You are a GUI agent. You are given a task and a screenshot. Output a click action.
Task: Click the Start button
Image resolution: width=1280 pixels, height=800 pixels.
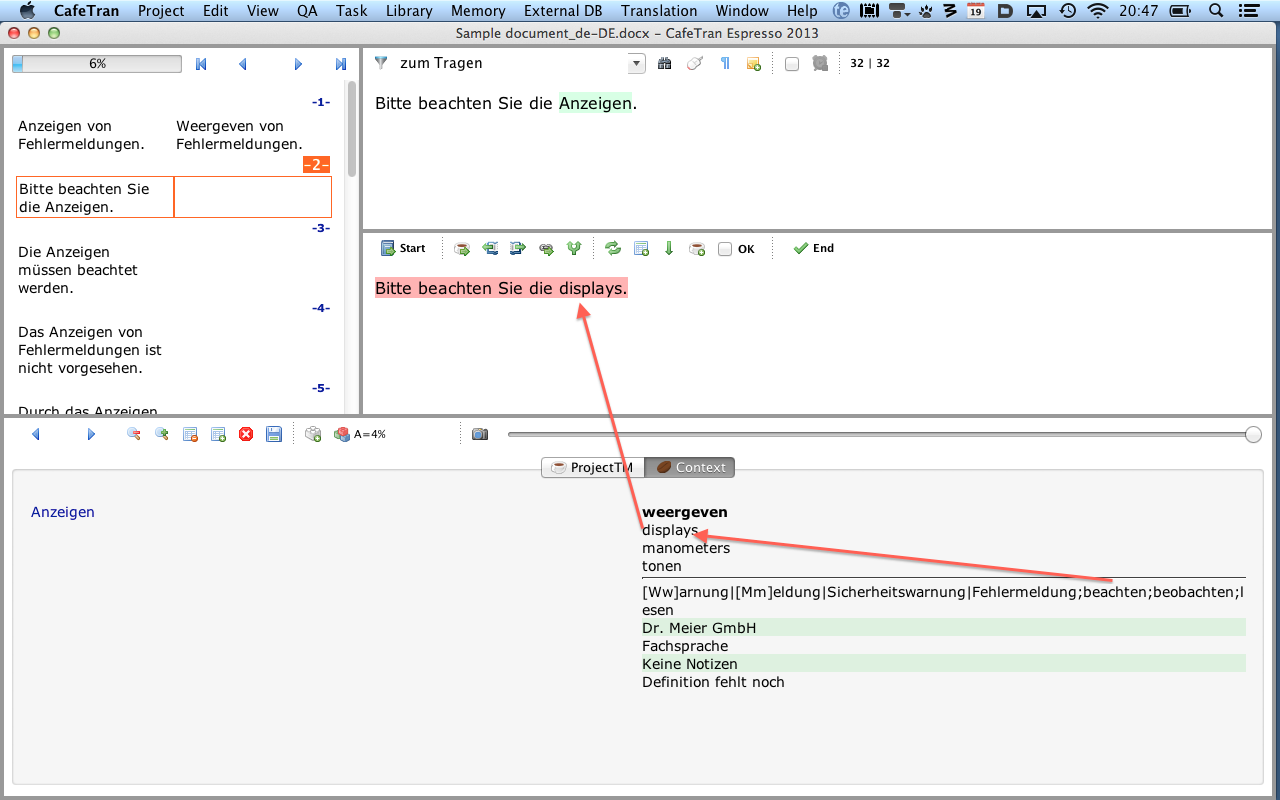tap(403, 249)
